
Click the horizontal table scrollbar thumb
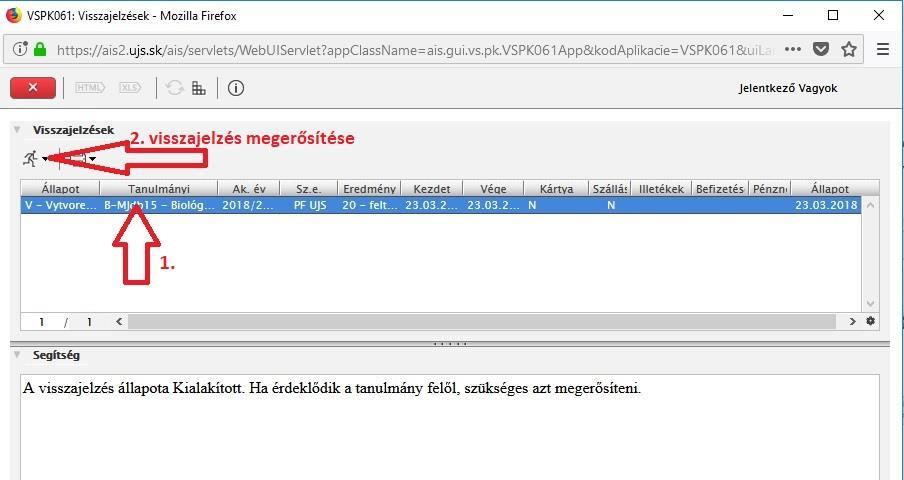pyautogui.click(x=481, y=322)
